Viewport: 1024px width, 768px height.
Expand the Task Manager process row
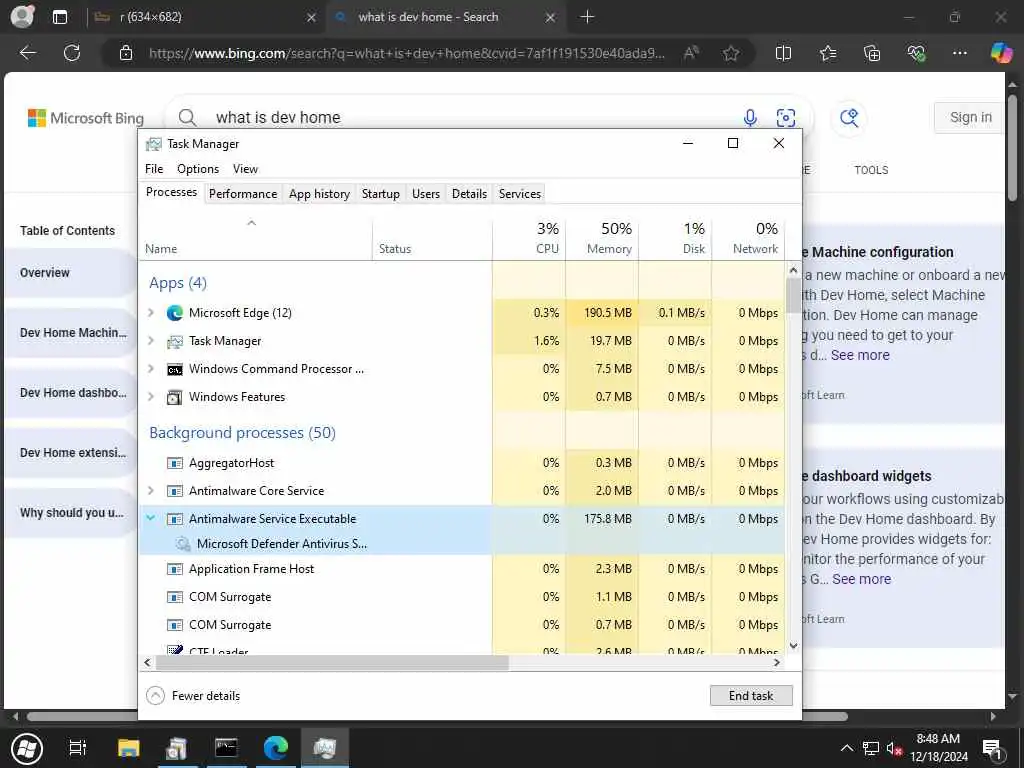pos(151,341)
